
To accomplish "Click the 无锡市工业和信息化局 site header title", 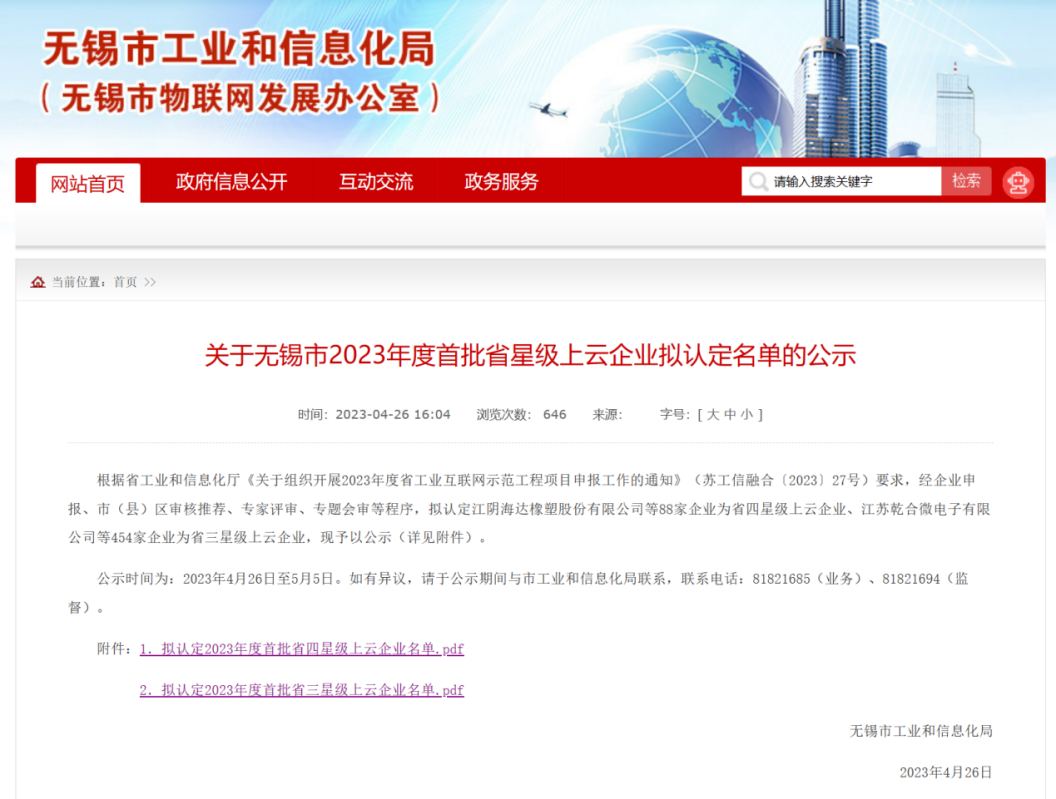I will pyautogui.click(x=239, y=49).
